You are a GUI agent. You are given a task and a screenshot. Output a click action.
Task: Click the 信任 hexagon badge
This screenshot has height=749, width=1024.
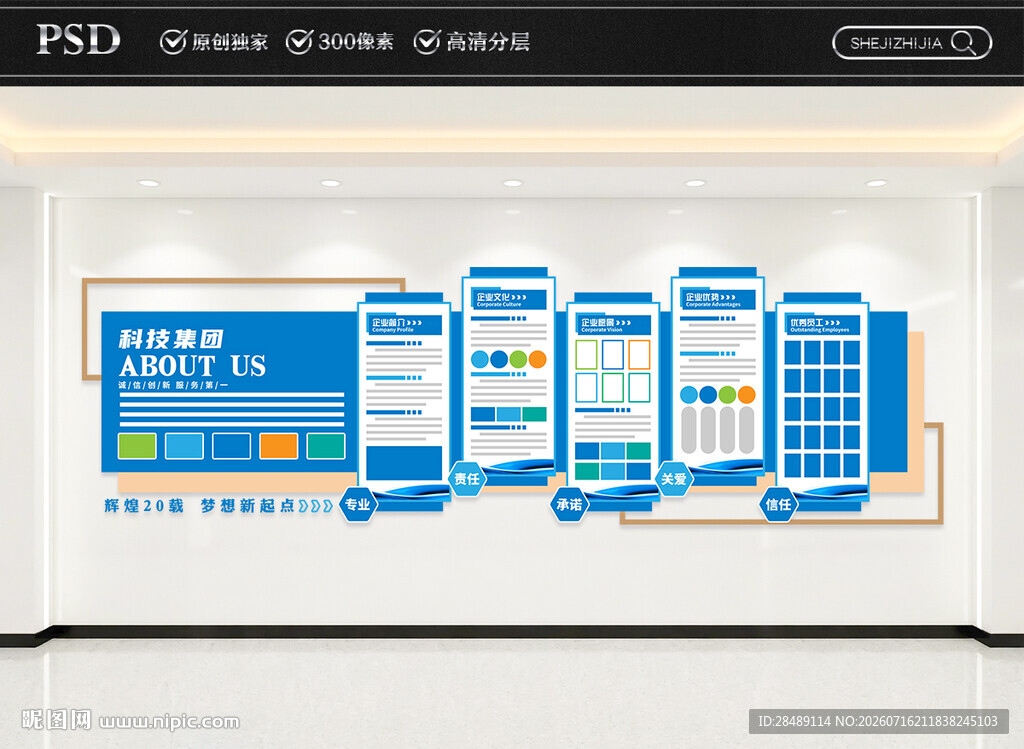pos(778,505)
